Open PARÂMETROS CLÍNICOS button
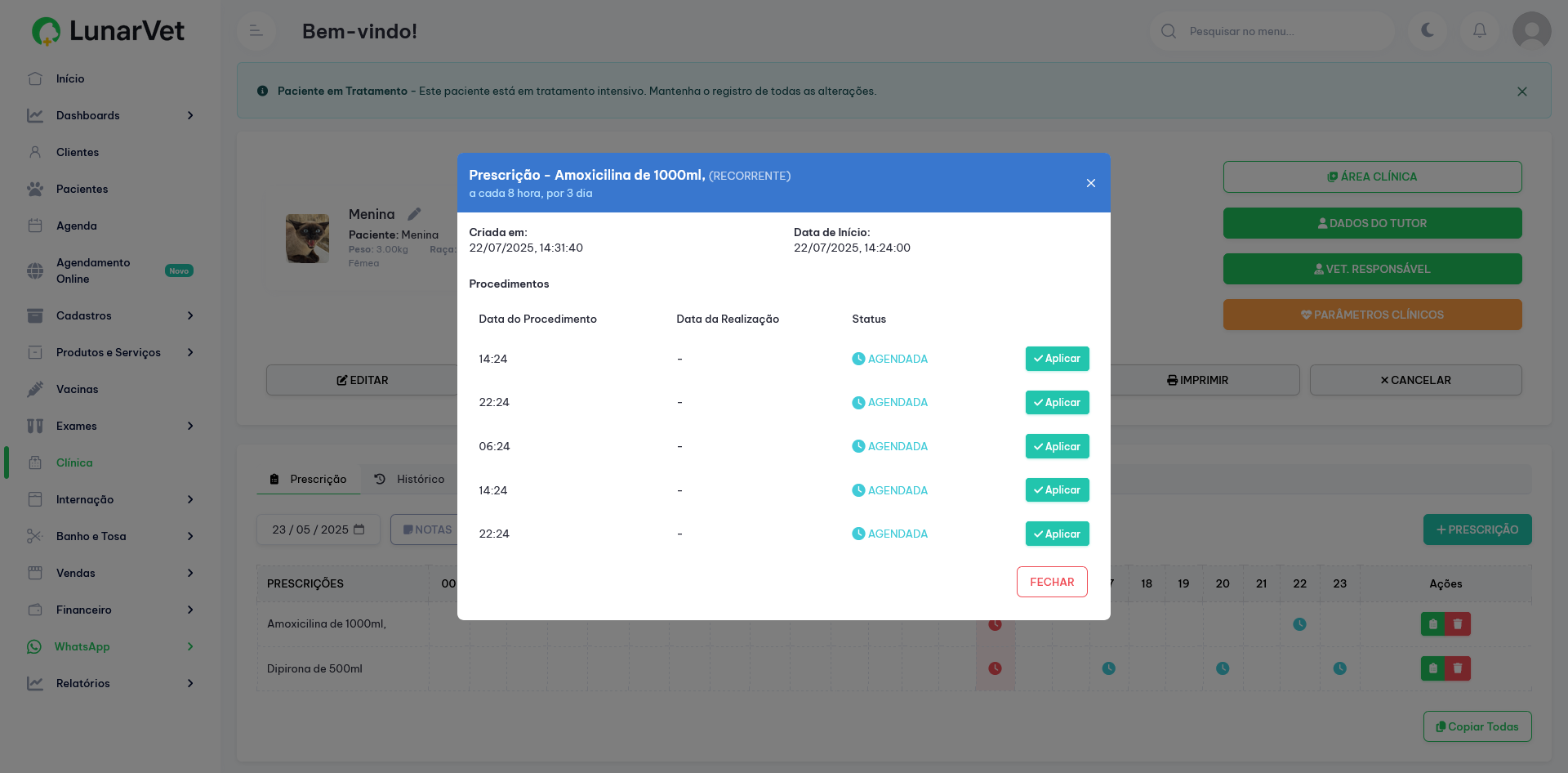Viewport: 1568px width, 773px height. [x=1372, y=315]
